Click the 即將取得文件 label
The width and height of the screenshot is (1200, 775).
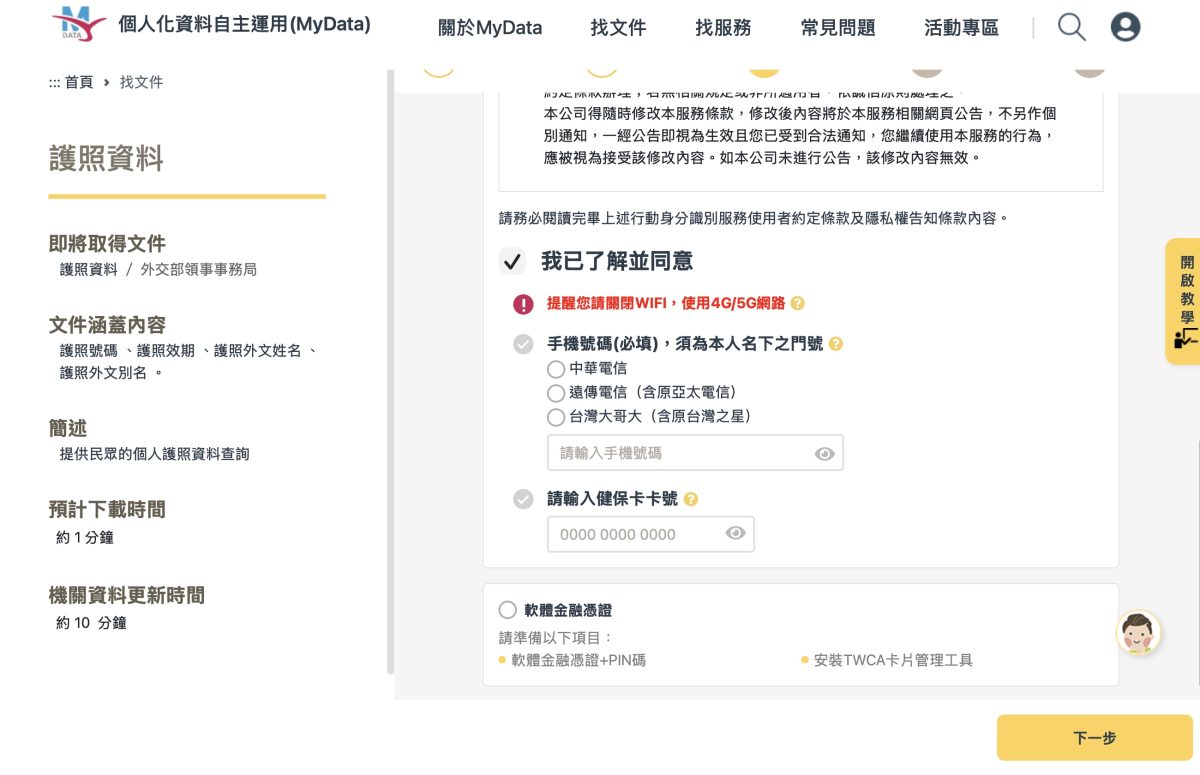[107, 244]
